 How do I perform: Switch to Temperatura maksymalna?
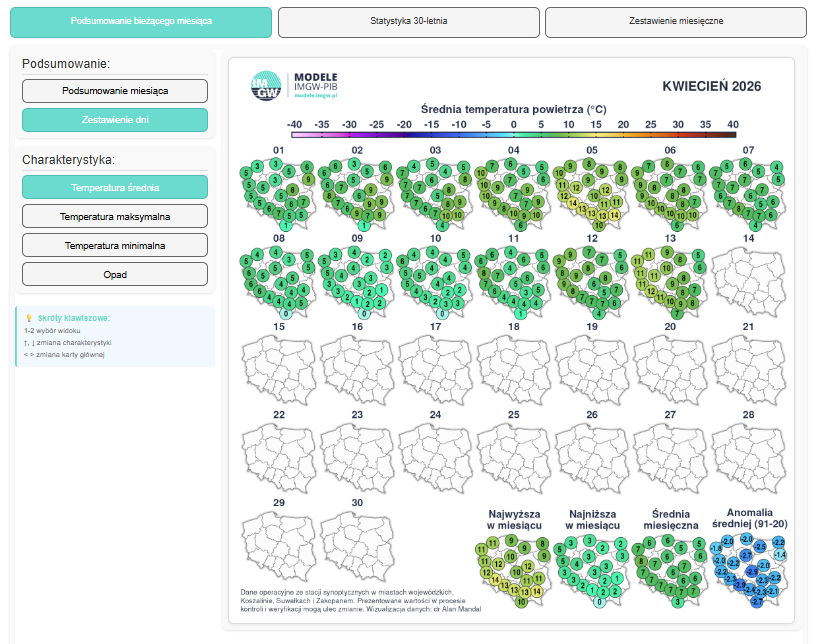coord(115,216)
